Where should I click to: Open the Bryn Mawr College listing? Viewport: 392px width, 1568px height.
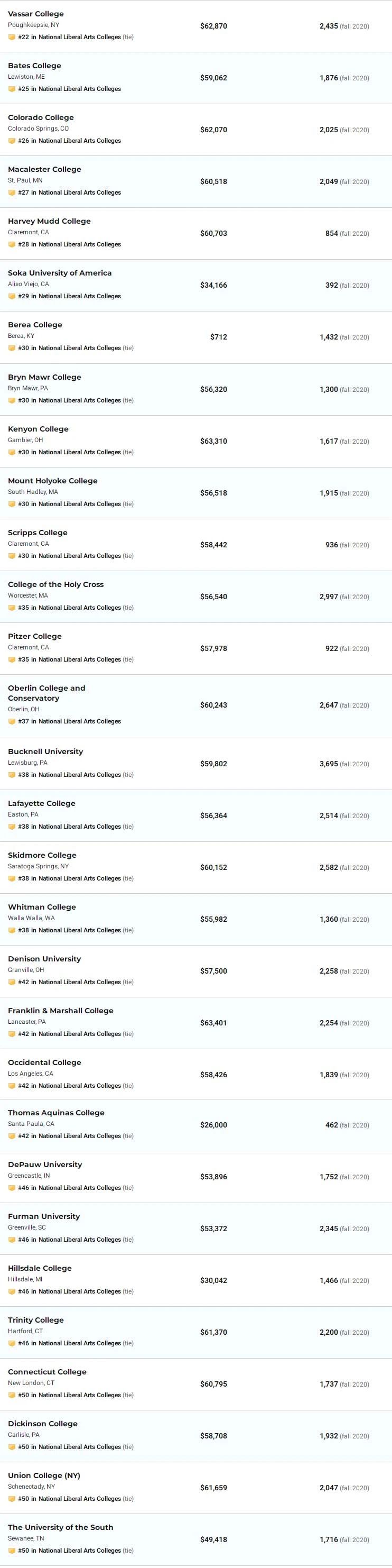click(44, 378)
